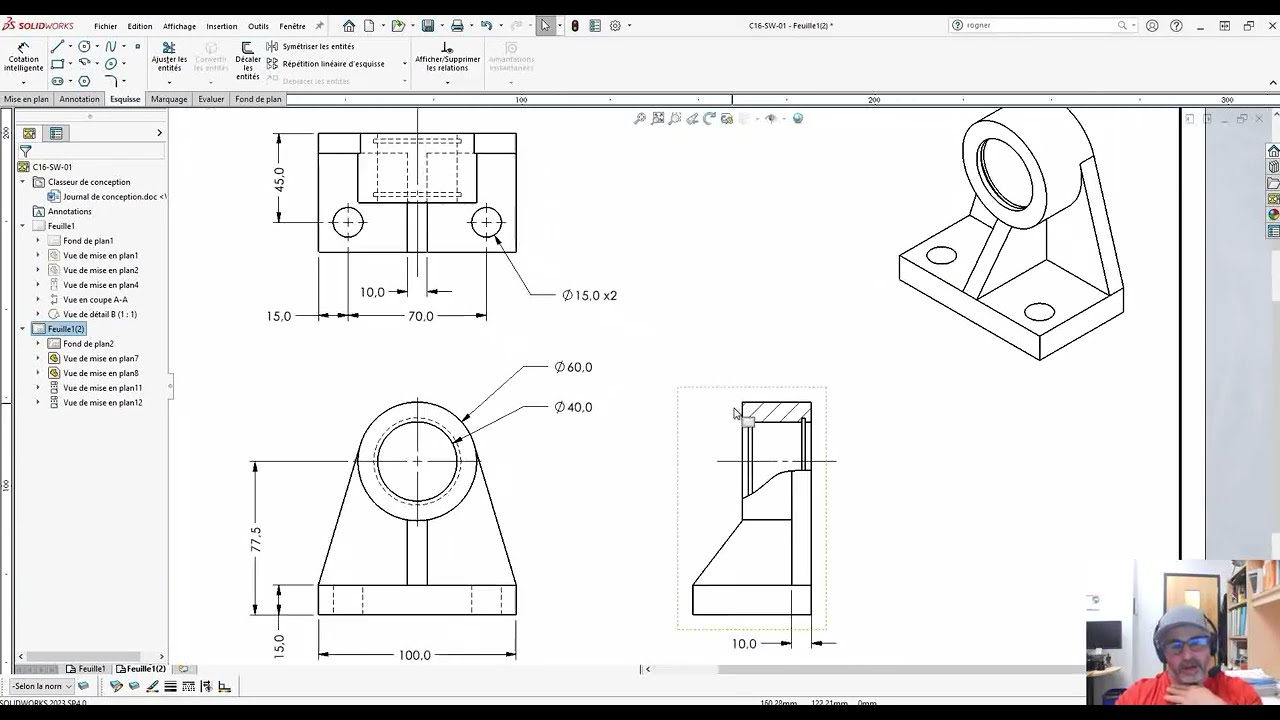Click Afficher/Supprimer les relations

[447, 57]
